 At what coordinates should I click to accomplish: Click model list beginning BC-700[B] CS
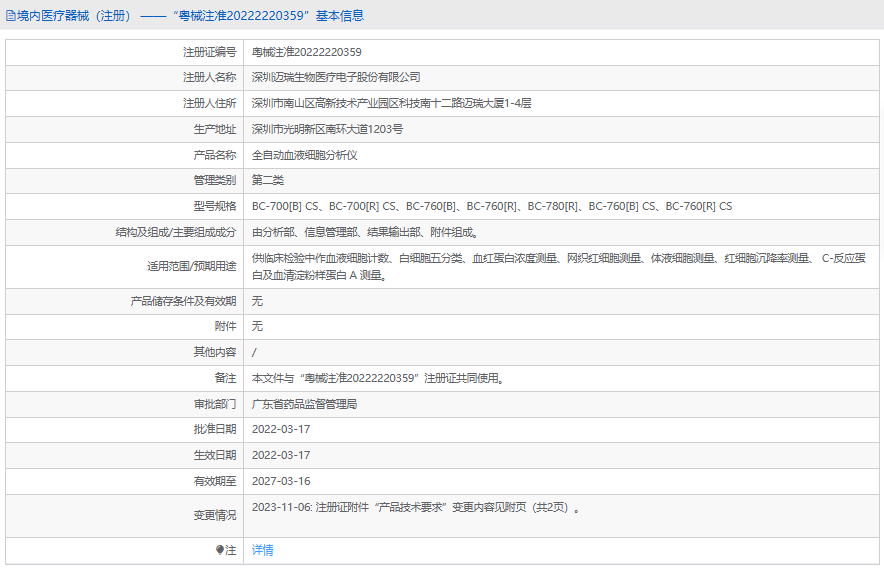click(x=492, y=206)
